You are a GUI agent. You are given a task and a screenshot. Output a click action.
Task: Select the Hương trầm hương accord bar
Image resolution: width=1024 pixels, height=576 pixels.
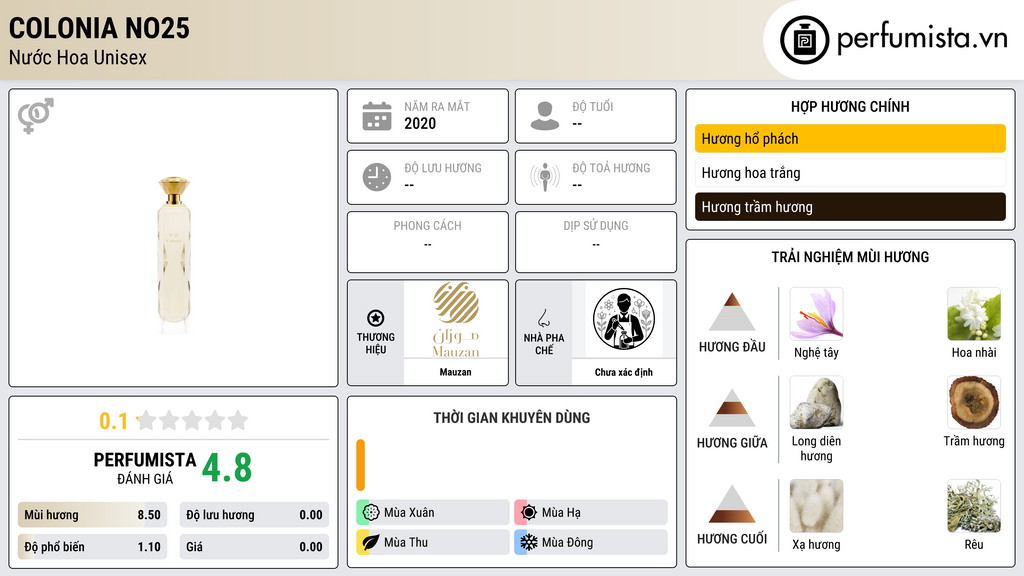[x=850, y=207]
